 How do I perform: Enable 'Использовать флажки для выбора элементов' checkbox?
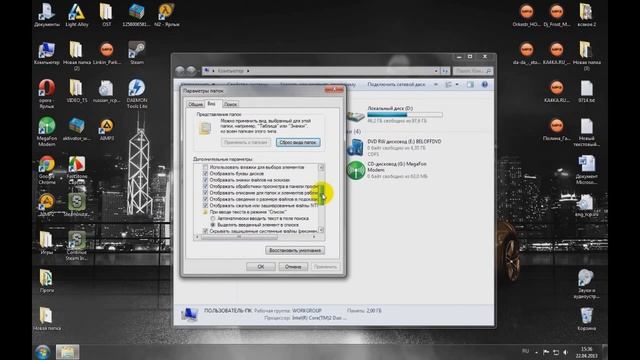205,167
